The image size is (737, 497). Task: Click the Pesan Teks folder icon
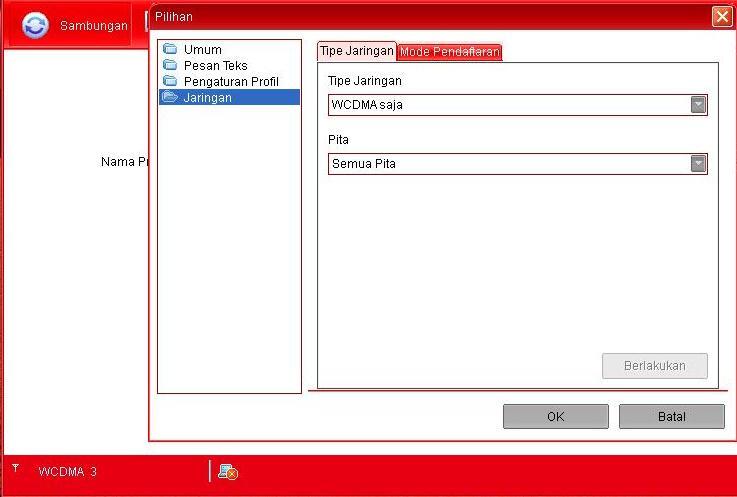[x=170, y=65]
